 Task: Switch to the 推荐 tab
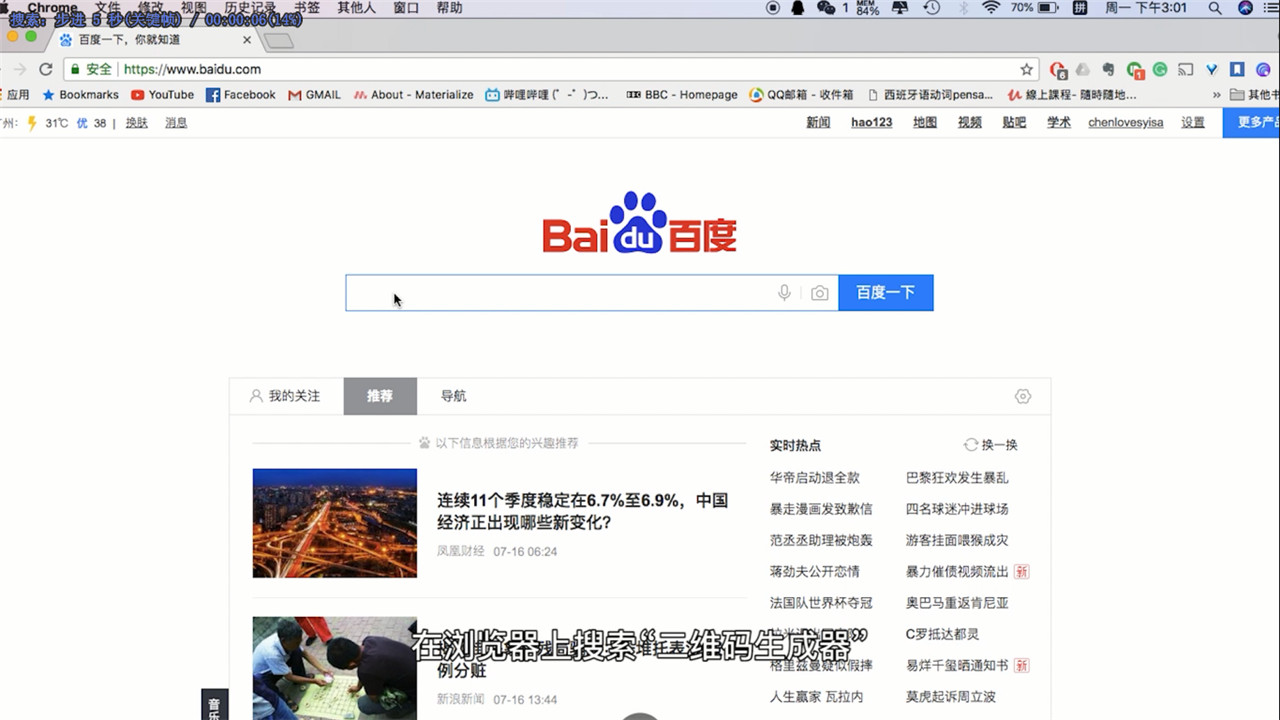tap(380, 396)
